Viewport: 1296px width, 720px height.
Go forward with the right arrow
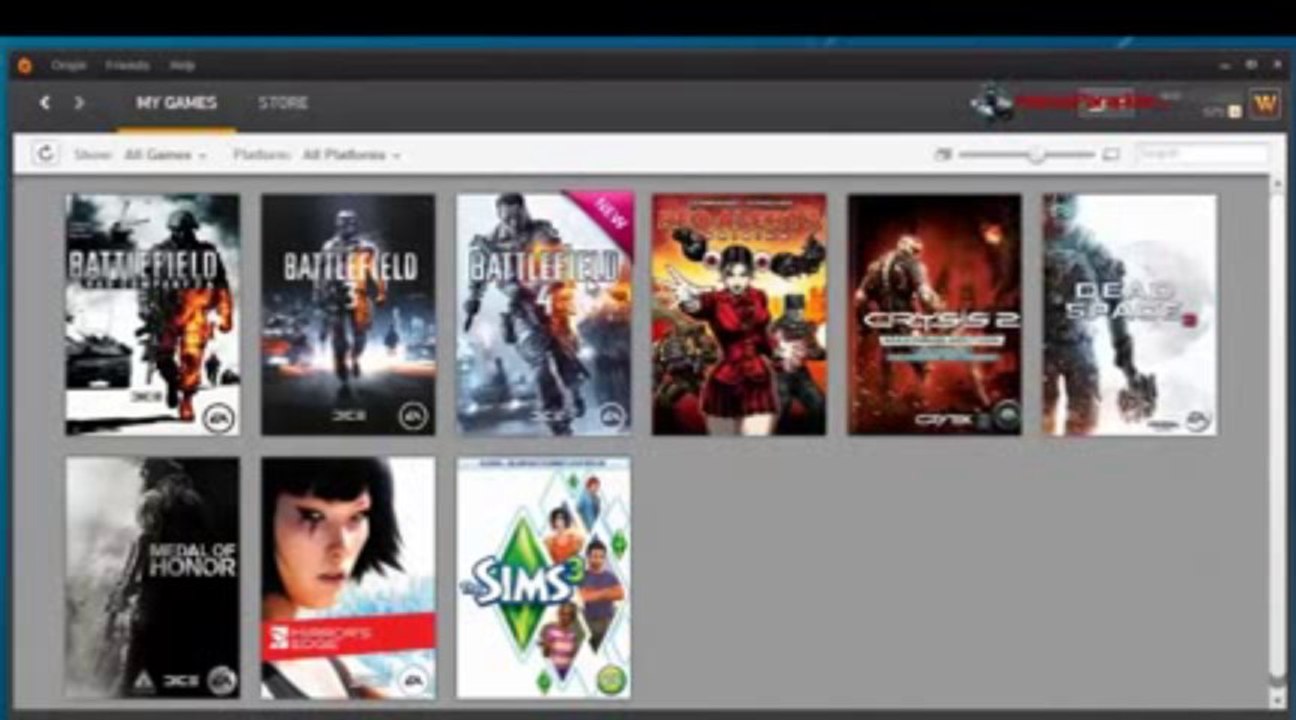[x=79, y=102]
